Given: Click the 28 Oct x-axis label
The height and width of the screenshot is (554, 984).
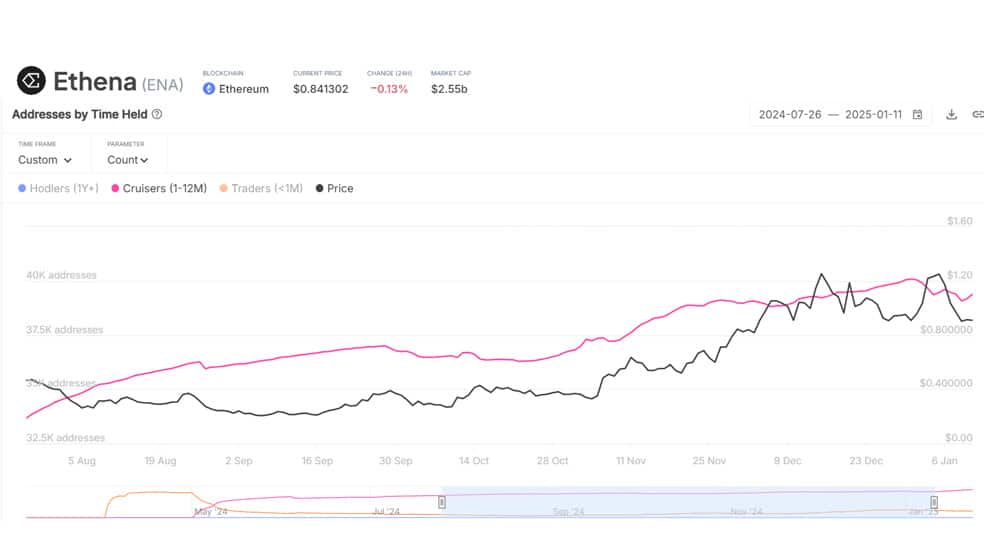Looking at the screenshot, I should point(552,461).
